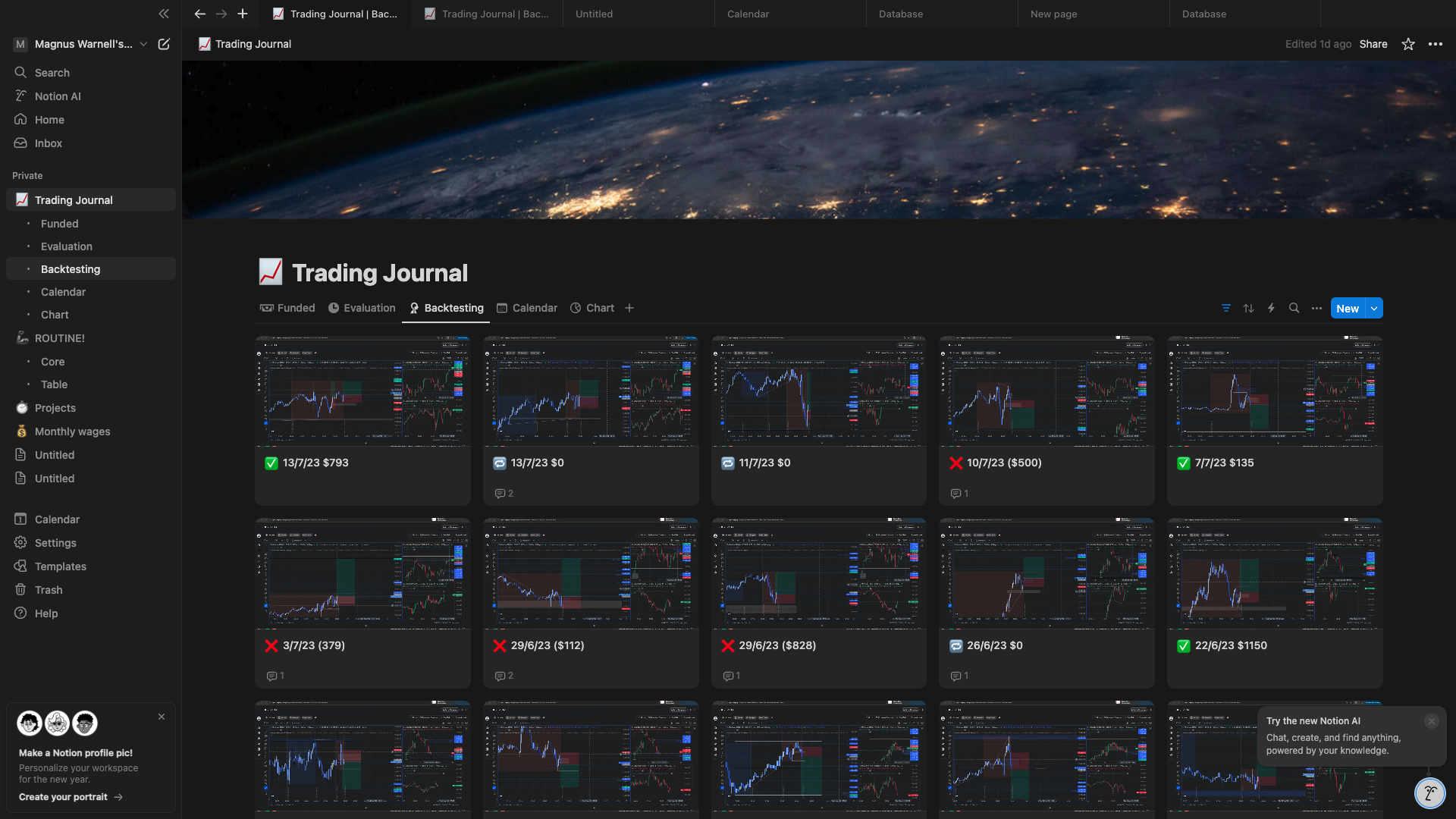Favorite this page with star icon
1456x819 pixels.
point(1408,44)
